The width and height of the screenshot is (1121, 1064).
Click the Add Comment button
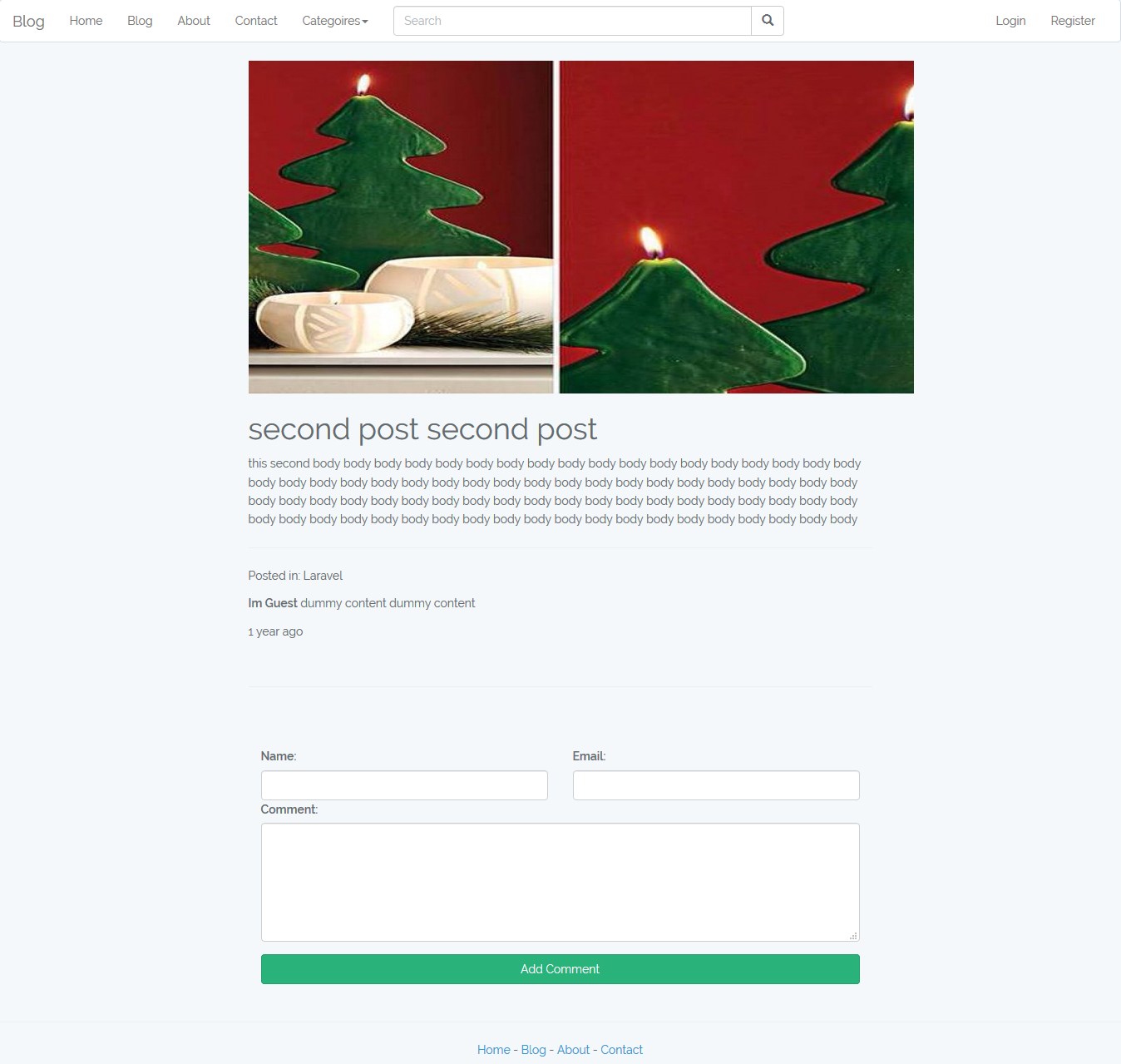[x=560, y=969]
